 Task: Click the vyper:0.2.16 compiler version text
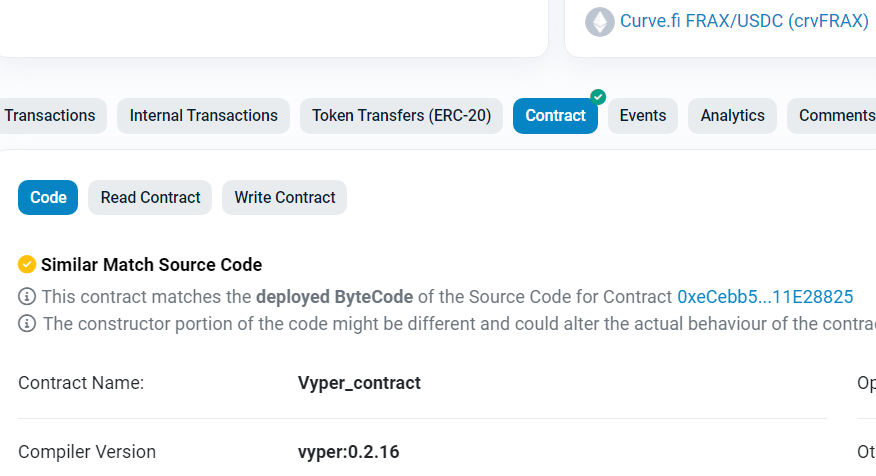coord(349,451)
